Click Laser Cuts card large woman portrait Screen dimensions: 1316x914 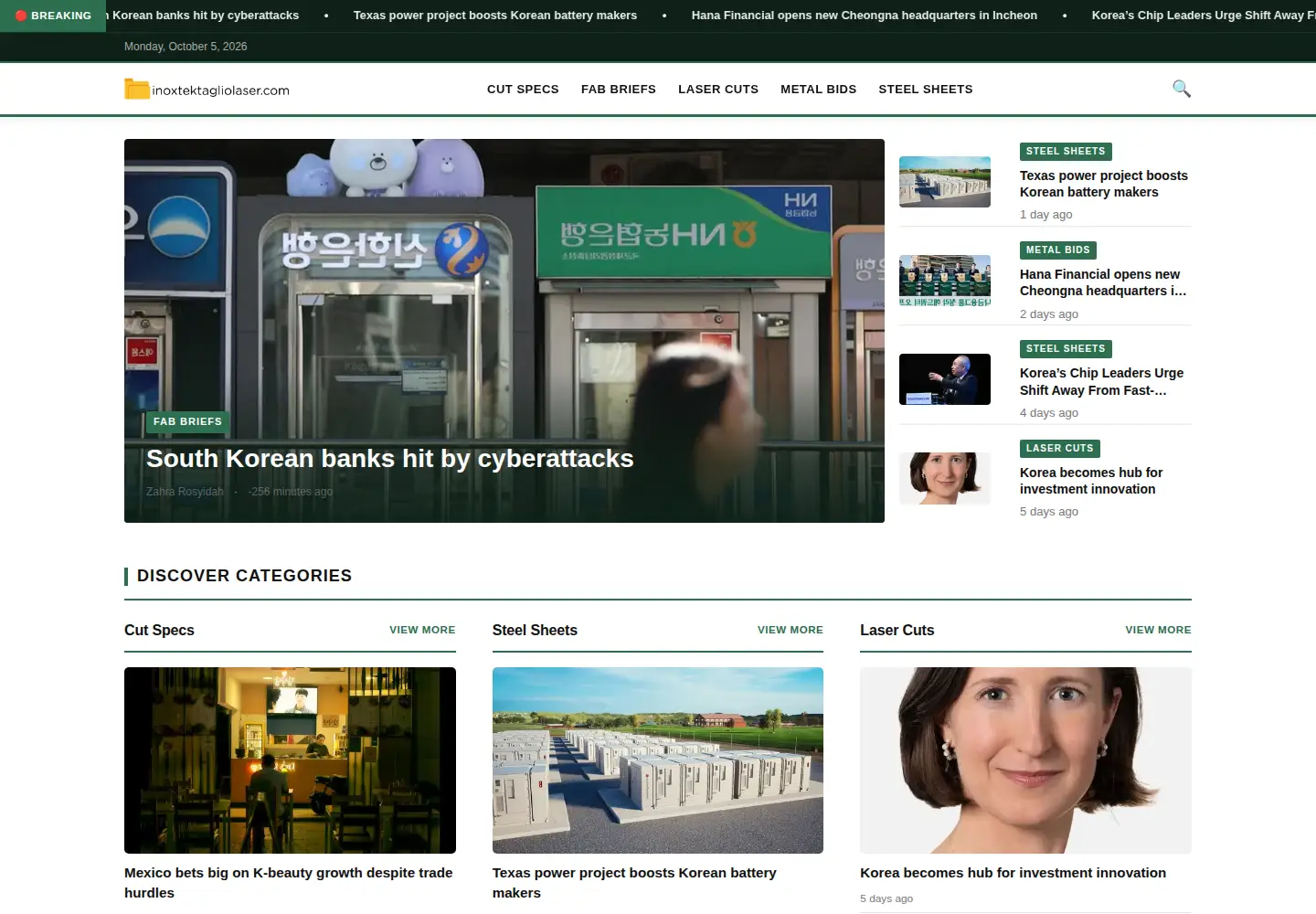pos(1025,760)
